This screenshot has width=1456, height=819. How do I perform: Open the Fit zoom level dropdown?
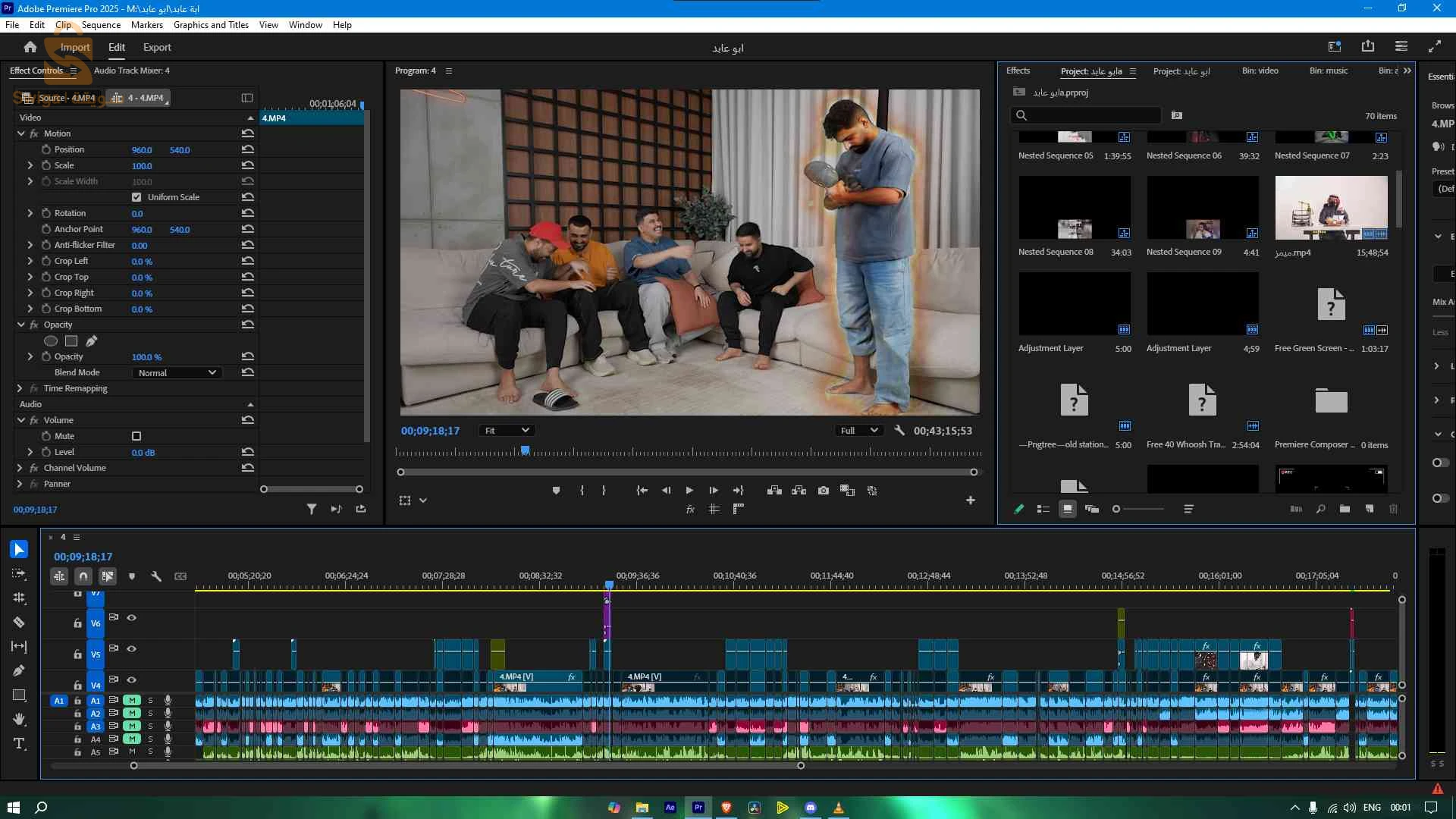507,431
